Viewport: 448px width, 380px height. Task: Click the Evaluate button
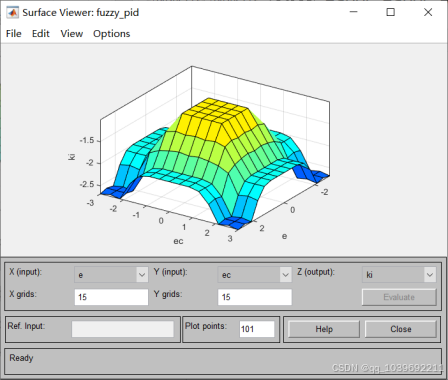pyautogui.click(x=399, y=297)
